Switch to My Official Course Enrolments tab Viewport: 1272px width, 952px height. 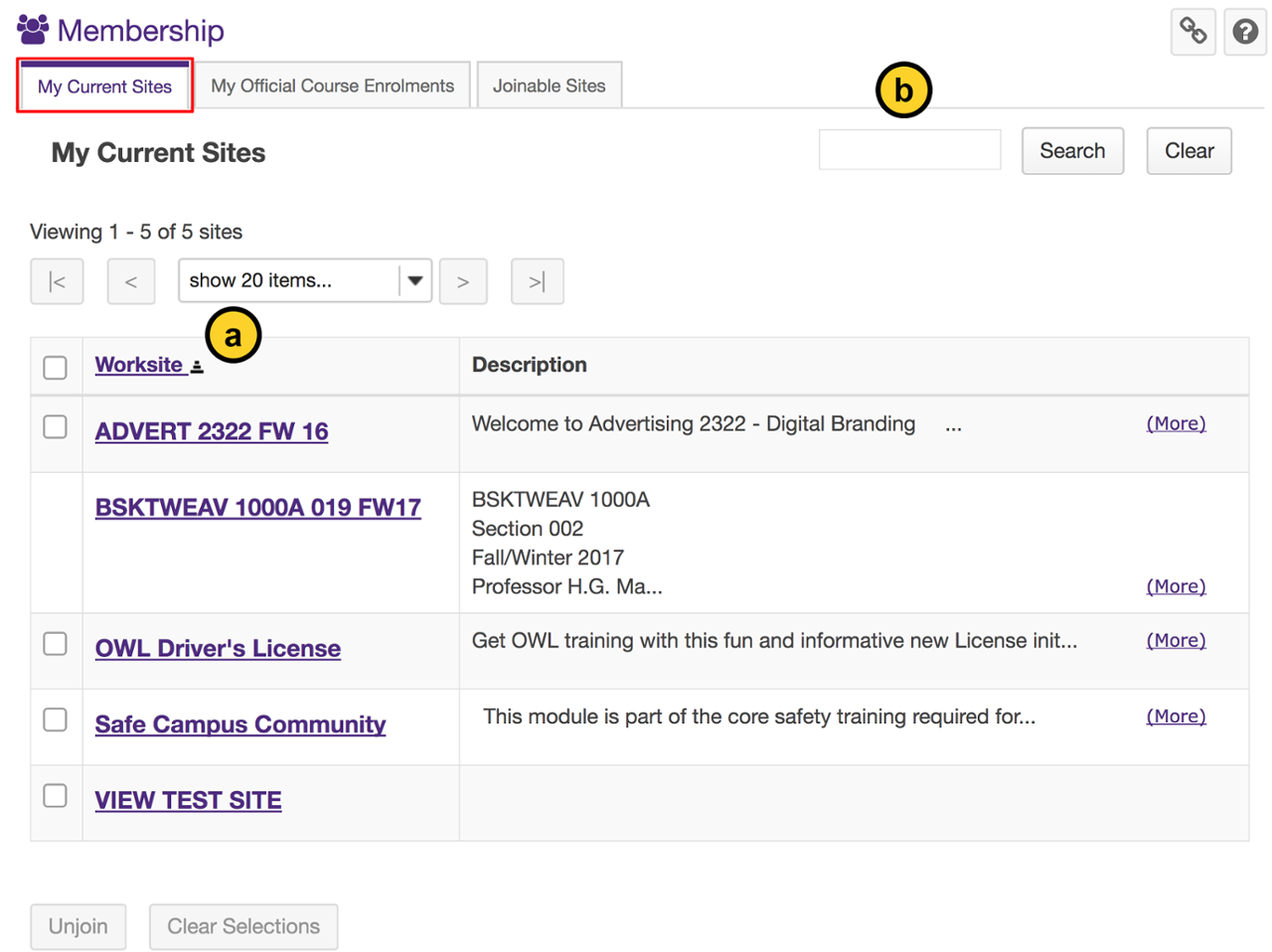pos(332,85)
